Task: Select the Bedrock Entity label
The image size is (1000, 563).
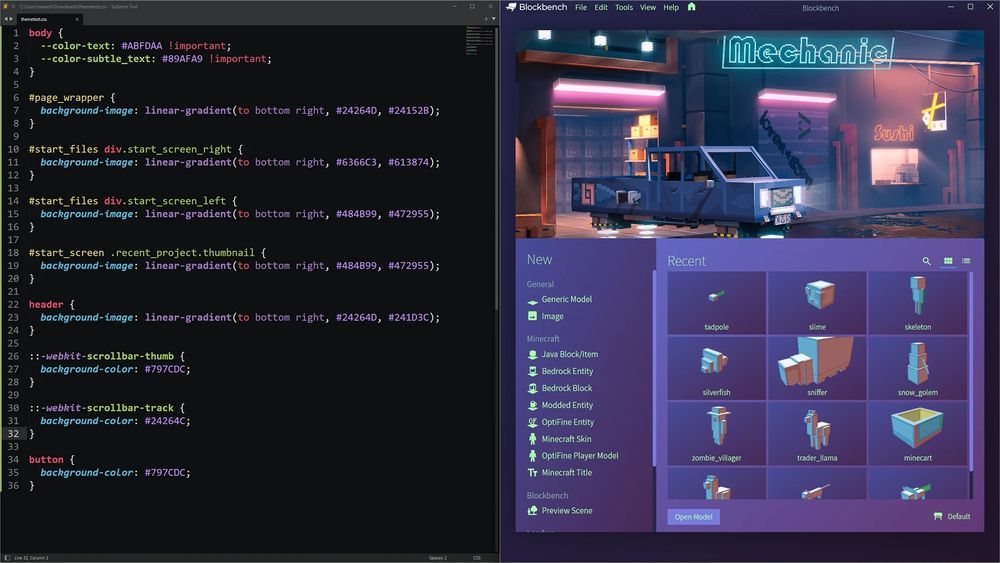Action: pos(567,371)
